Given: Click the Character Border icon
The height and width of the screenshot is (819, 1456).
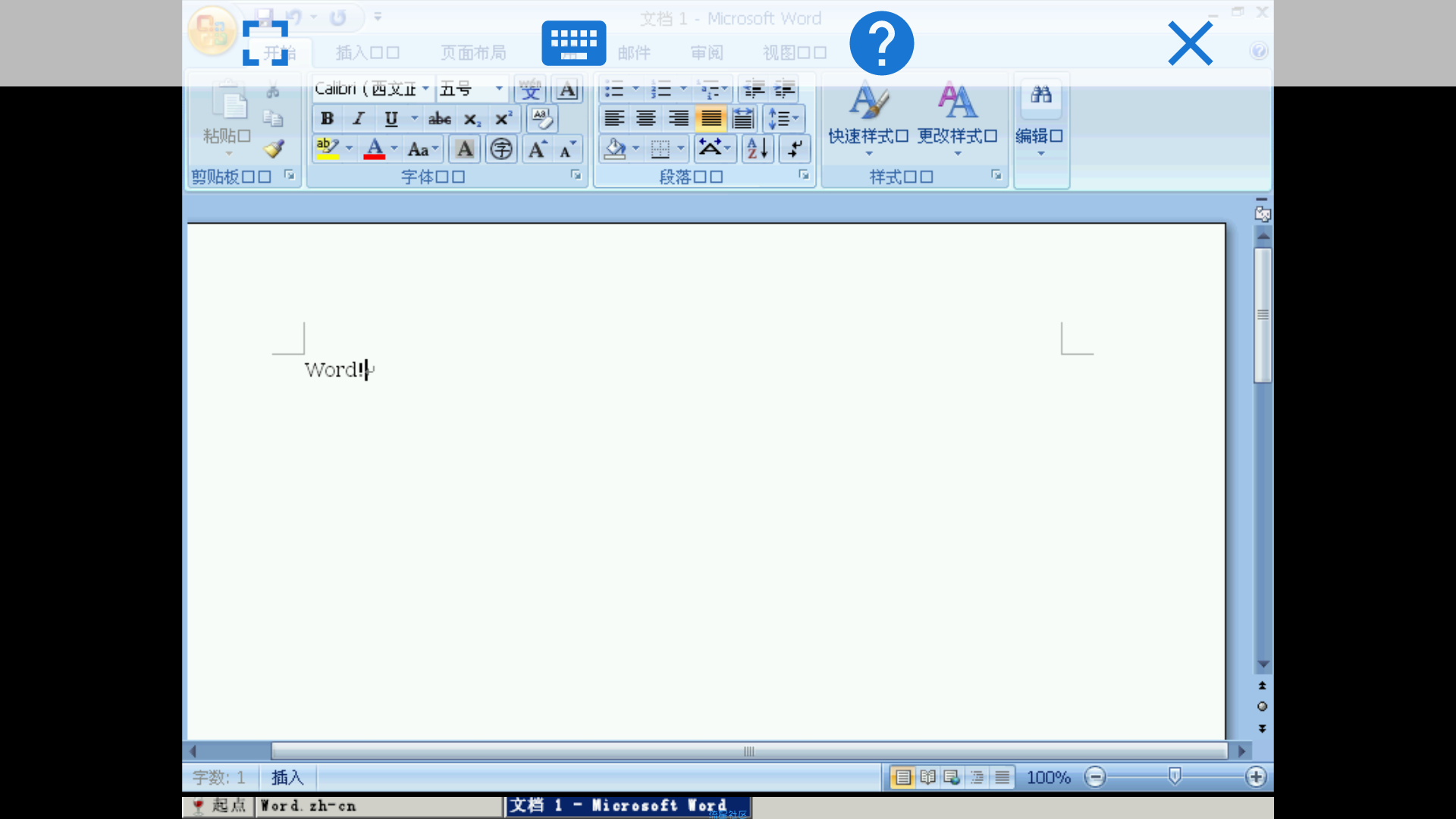Looking at the screenshot, I should (567, 89).
